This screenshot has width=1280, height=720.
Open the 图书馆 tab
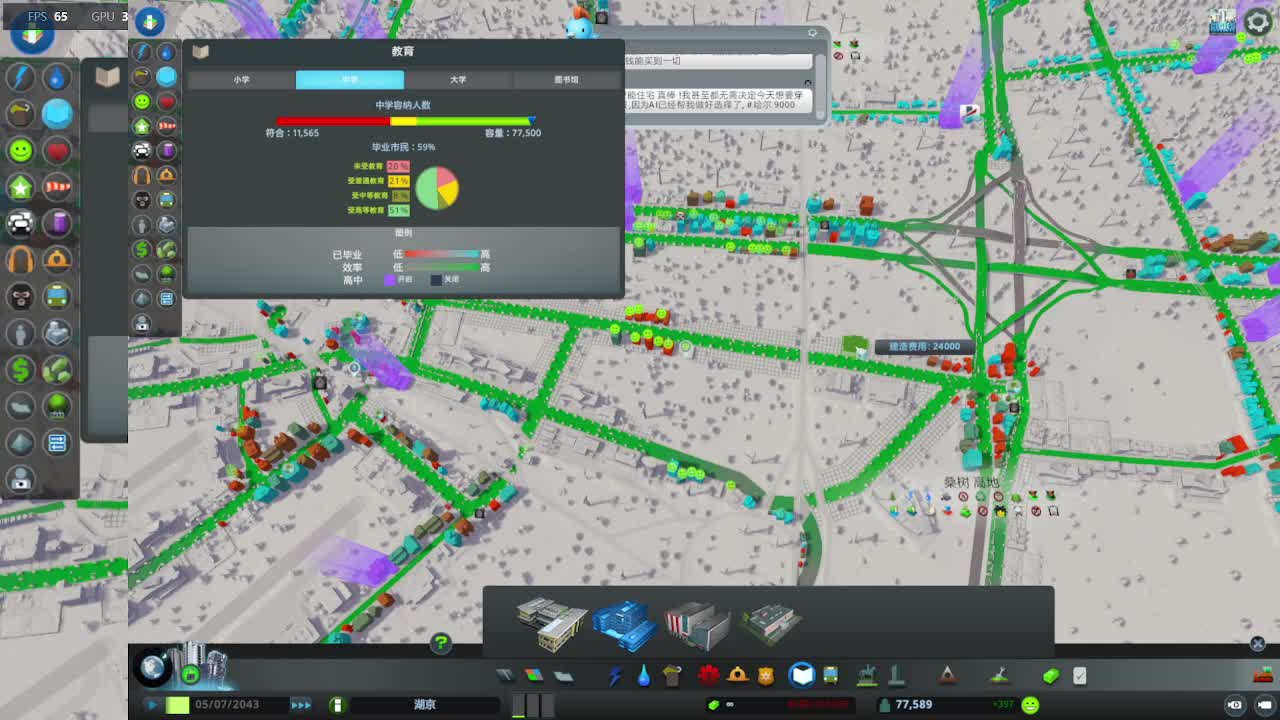tap(566, 80)
